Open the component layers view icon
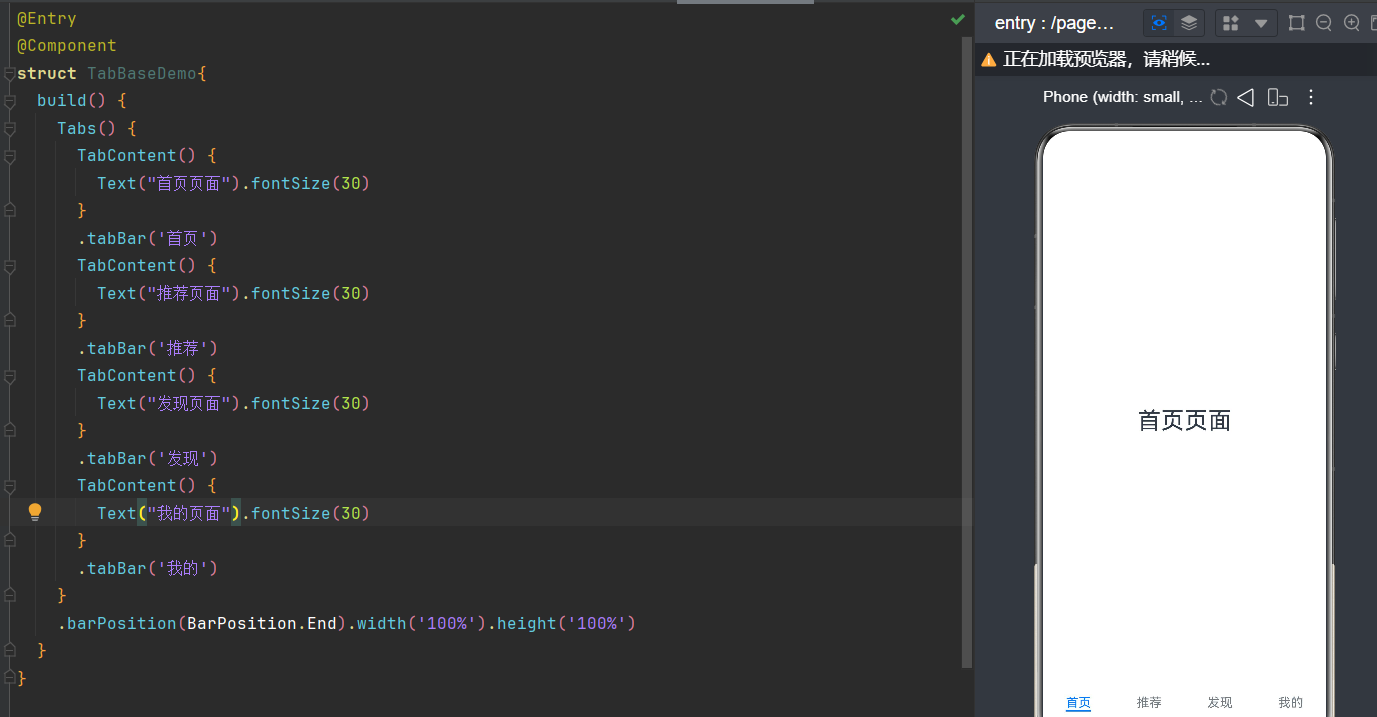1377x717 pixels. click(1189, 23)
